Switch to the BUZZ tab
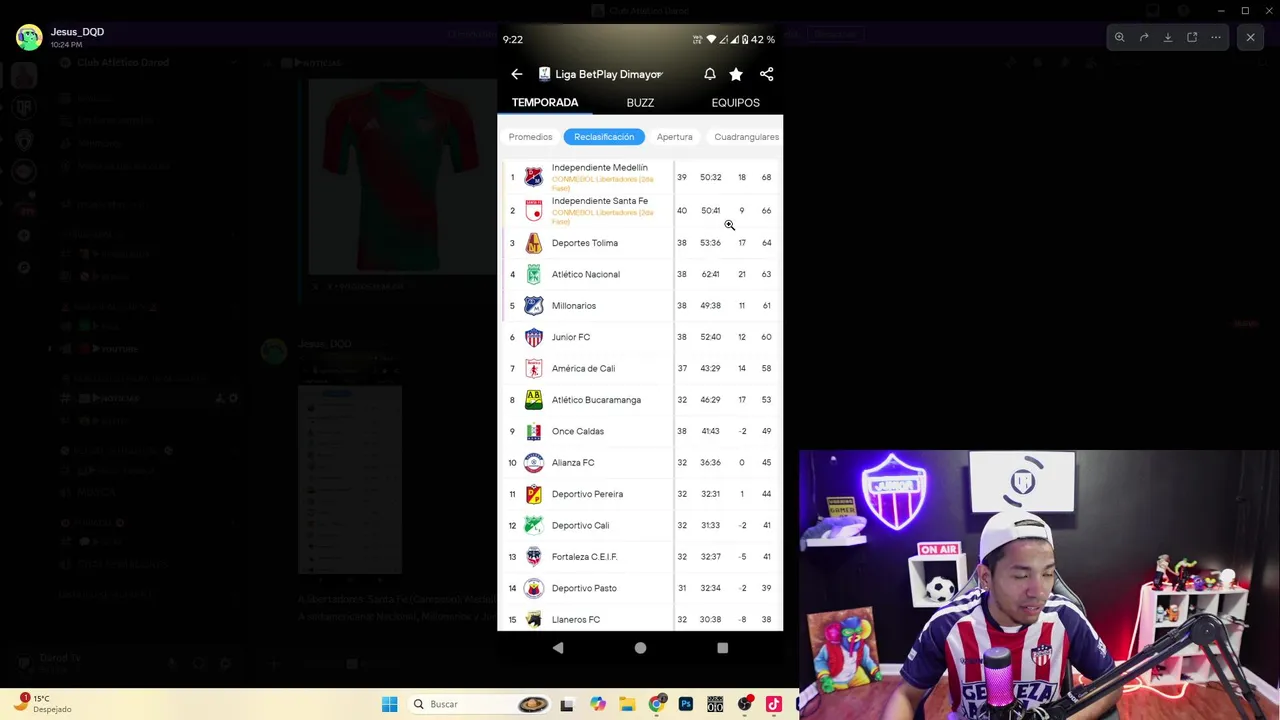This screenshot has width=1280, height=720. point(640,103)
